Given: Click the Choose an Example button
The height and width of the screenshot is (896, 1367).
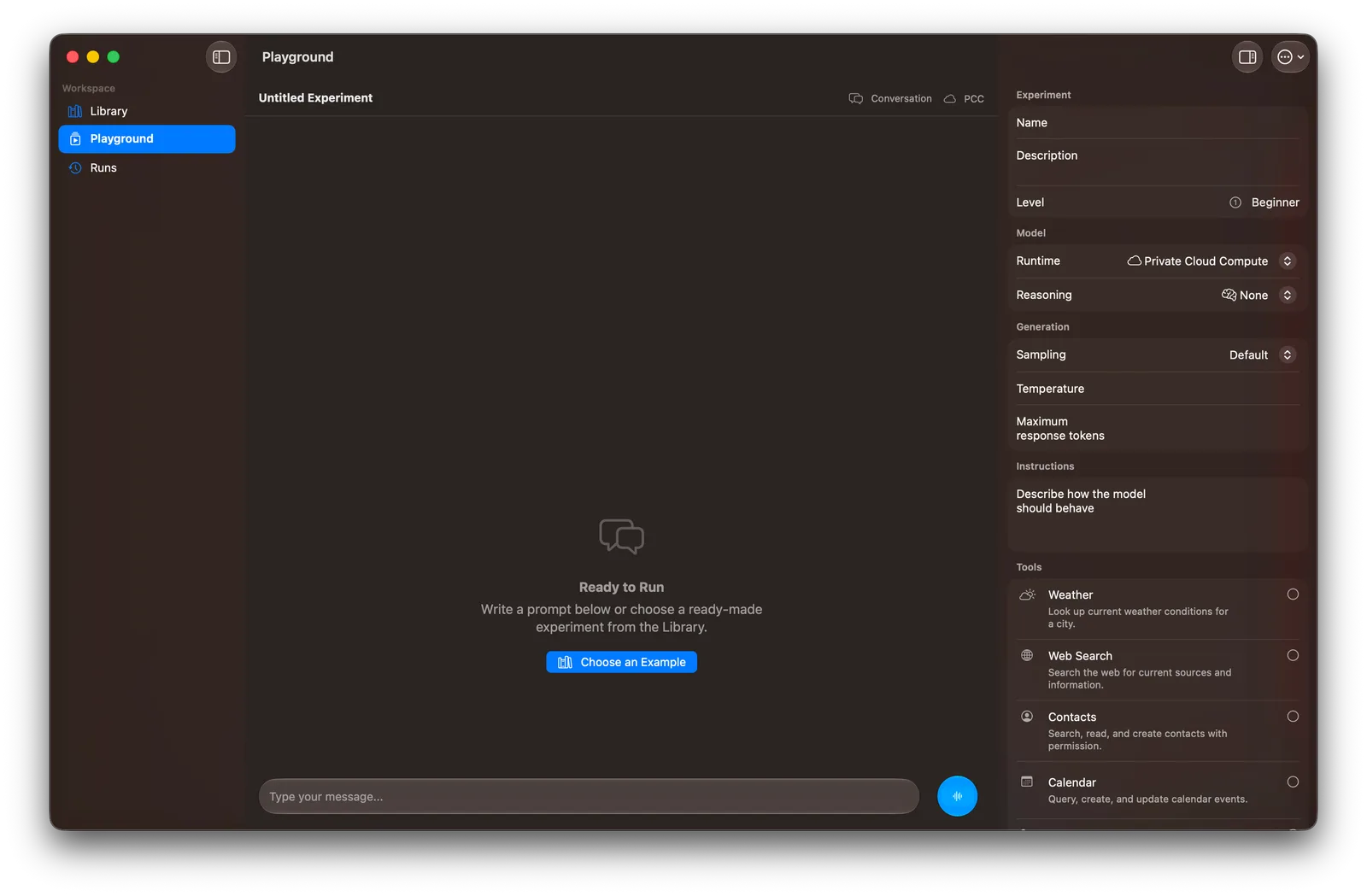Looking at the screenshot, I should coord(621,662).
